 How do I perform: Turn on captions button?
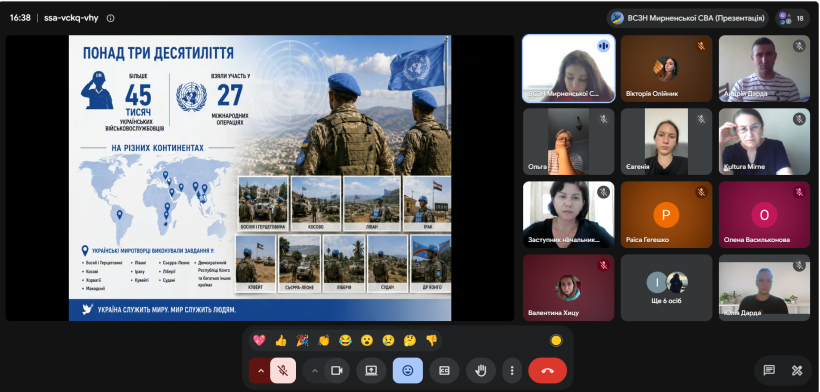pyautogui.click(x=444, y=371)
